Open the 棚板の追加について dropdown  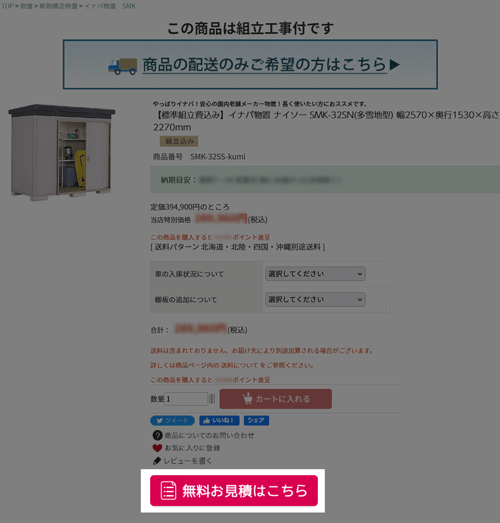pyautogui.click(x=315, y=300)
